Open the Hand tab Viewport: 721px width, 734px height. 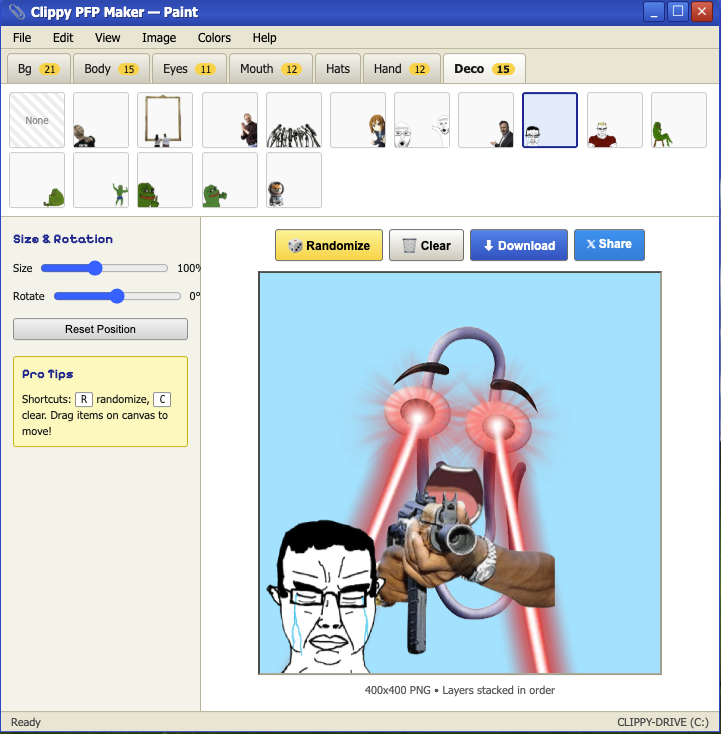click(402, 69)
